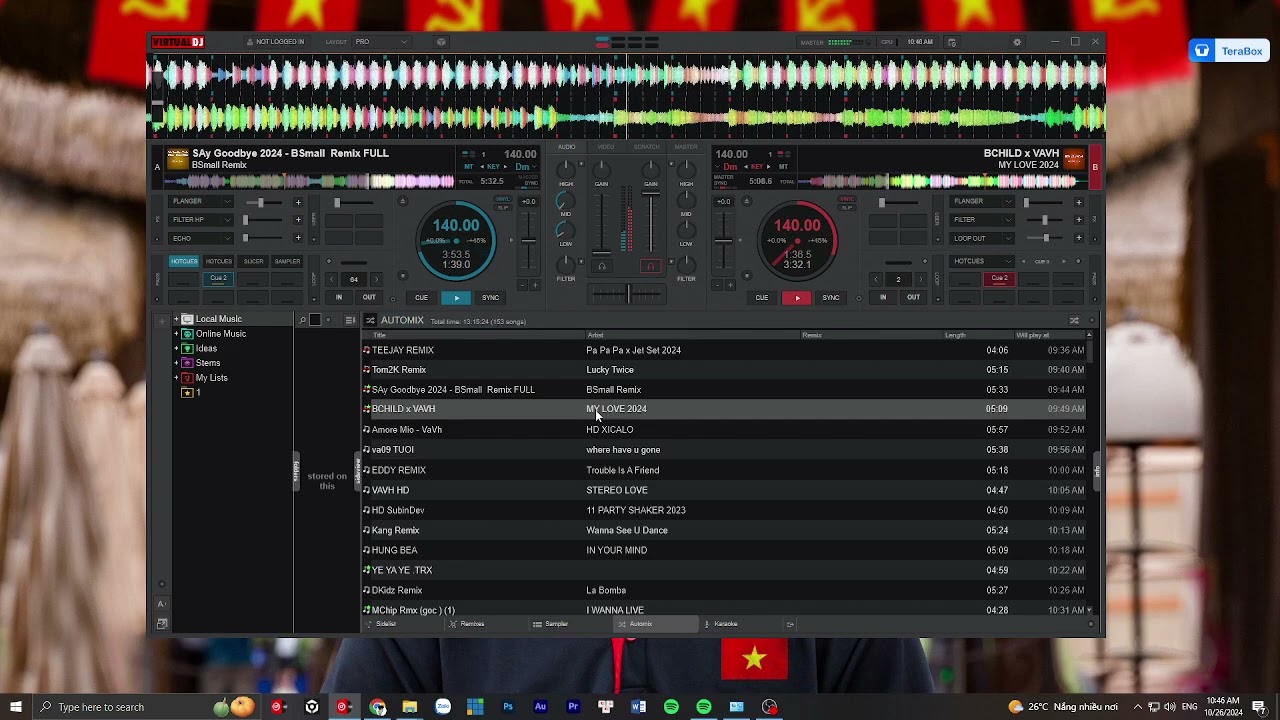1280x720 pixels.
Task: Click the TeraBox floating icon
Action: [x=1229, y=51]
